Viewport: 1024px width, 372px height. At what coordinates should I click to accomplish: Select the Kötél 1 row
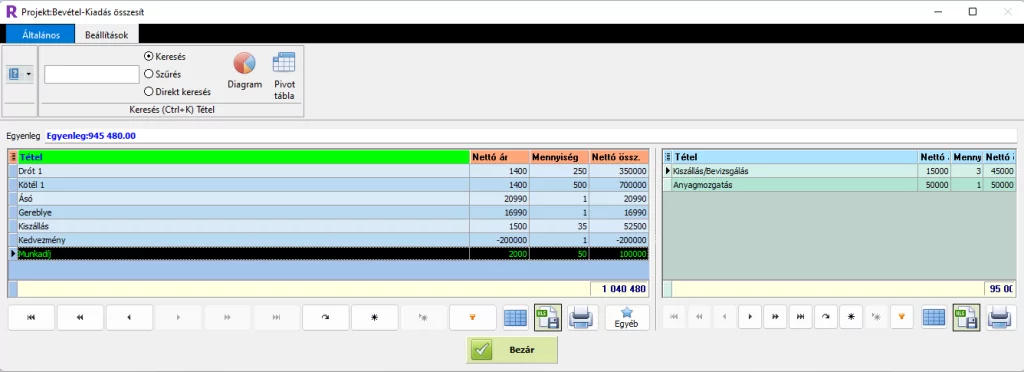click(x=328, y=185)
